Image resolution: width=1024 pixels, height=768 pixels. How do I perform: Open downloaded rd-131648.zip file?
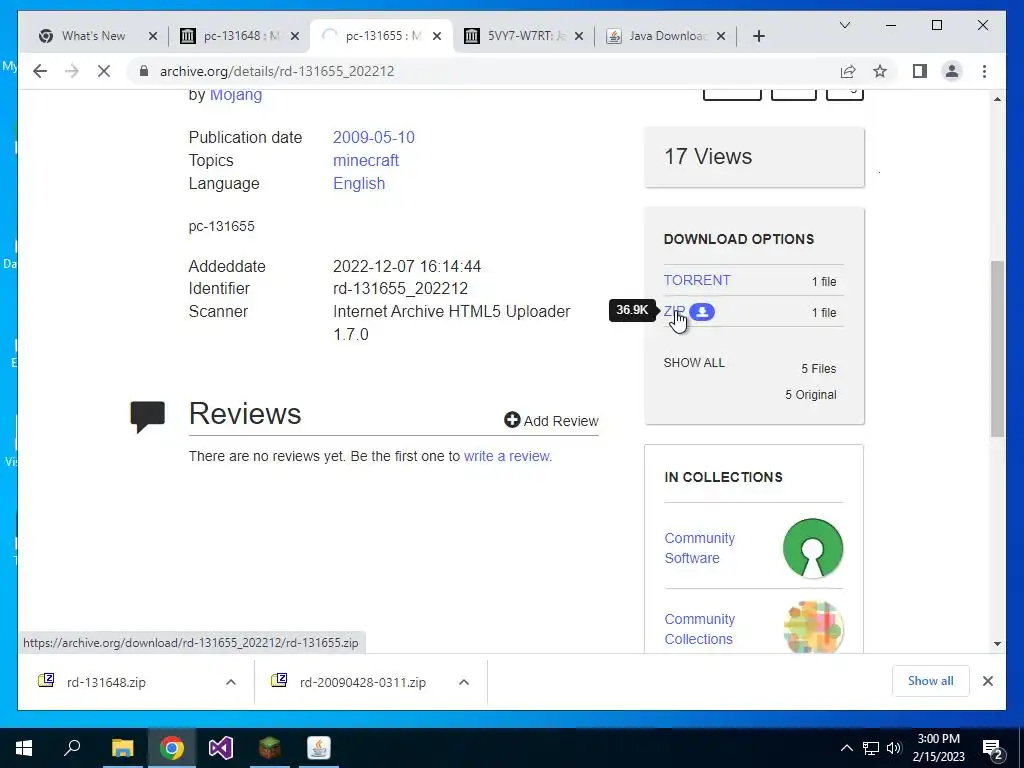(106, 682)
